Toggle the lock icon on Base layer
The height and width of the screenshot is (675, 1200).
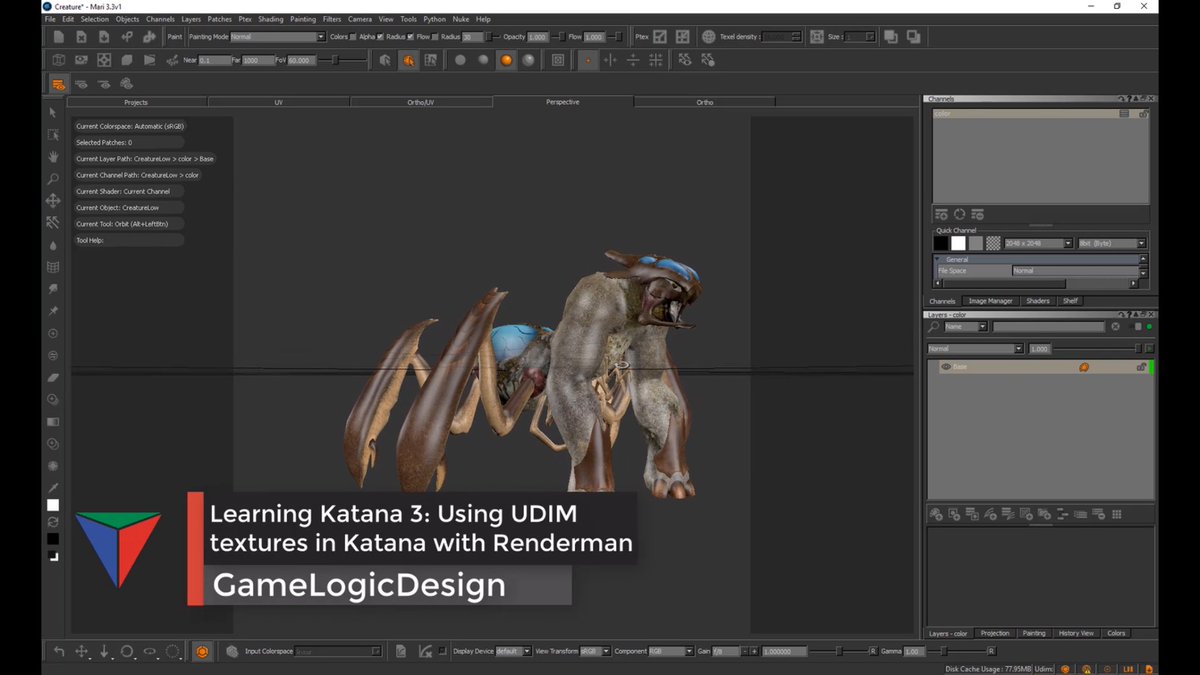pyautogui.click(x=1141, y=367)
